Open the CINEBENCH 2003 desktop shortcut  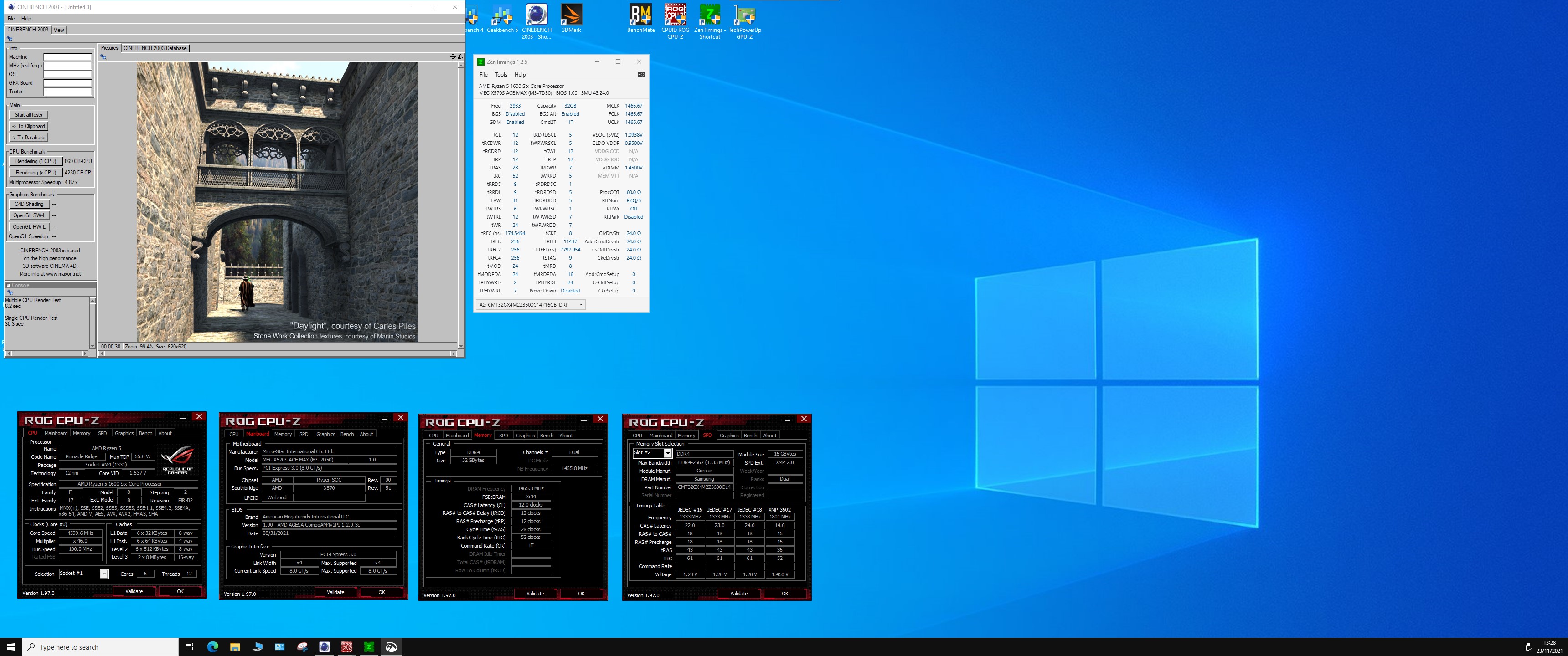pyautogui.click(x=536, y=22)
